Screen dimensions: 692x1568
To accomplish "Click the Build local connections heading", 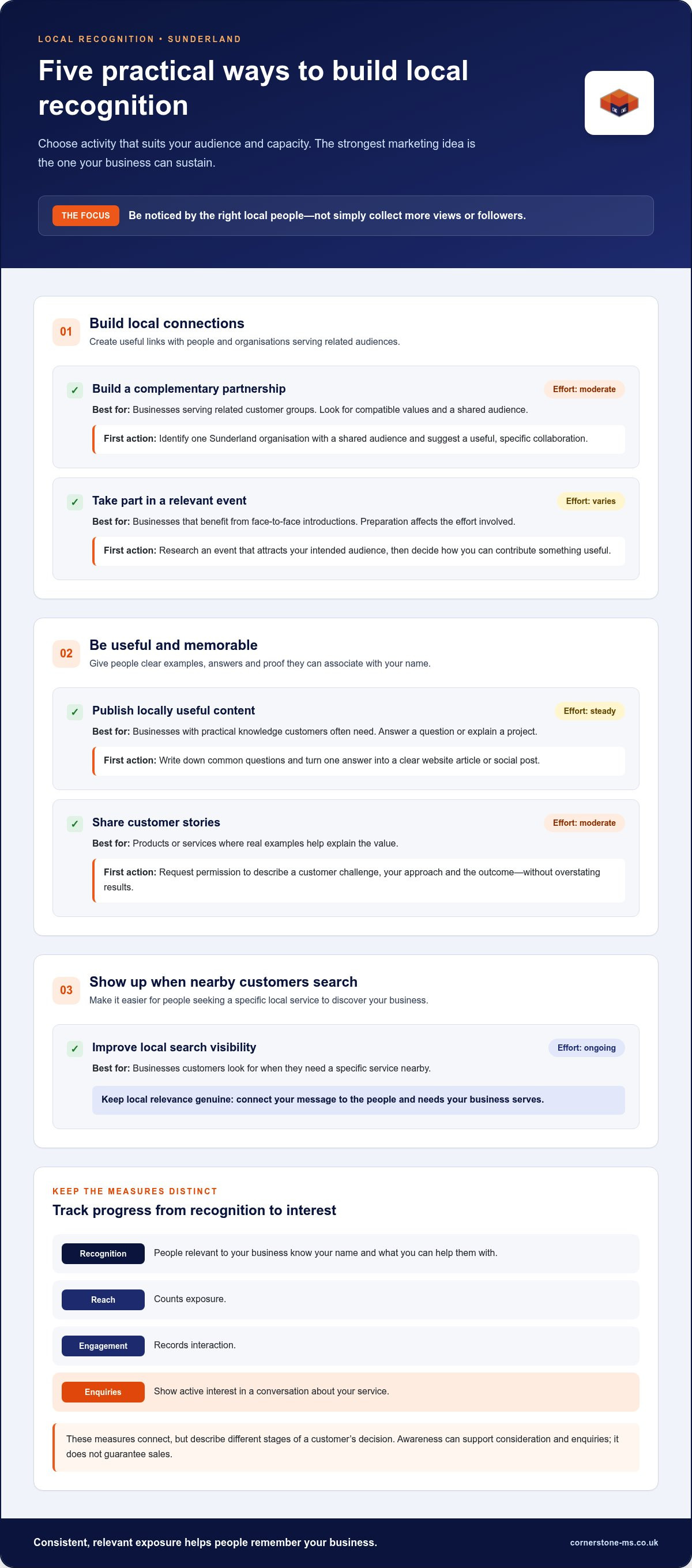I will point(167,323).
